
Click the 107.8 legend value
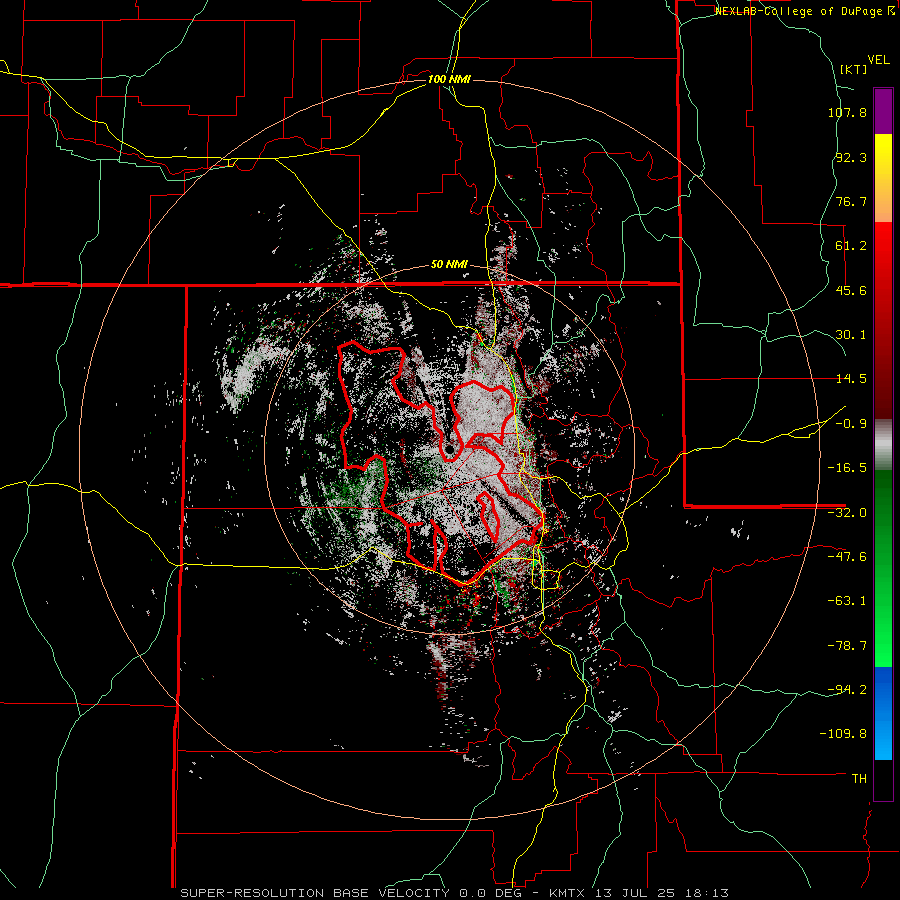point(847,112)
